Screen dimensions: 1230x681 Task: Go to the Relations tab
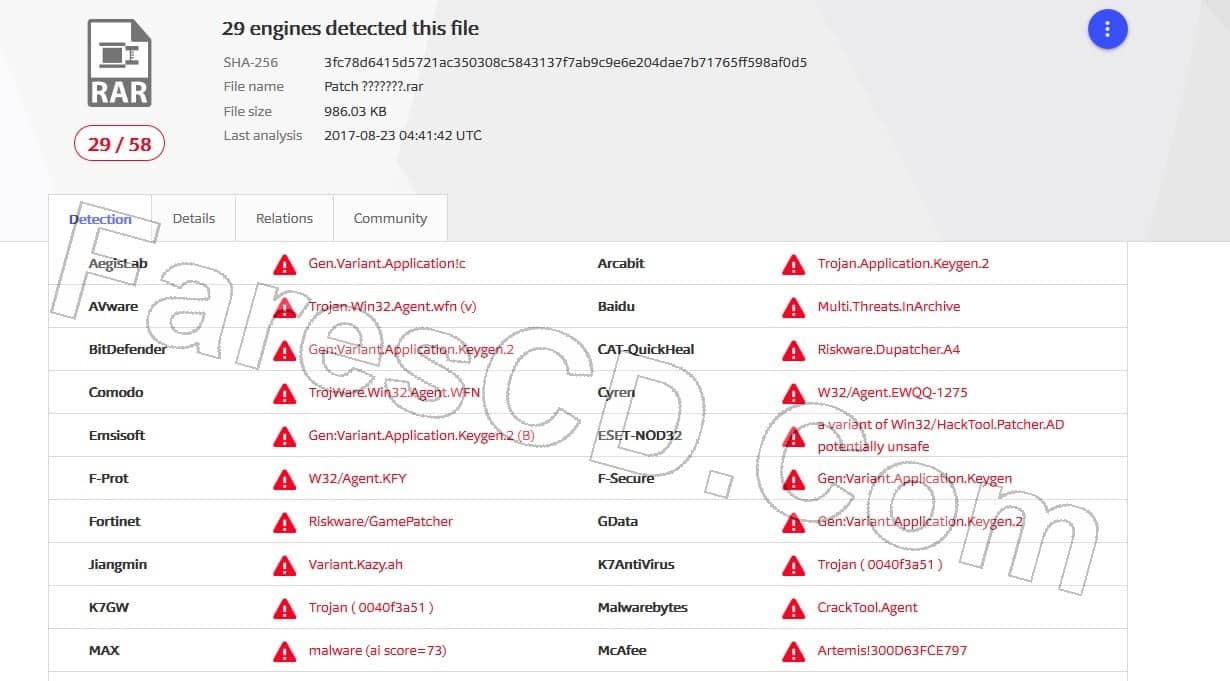pos(284,218)
